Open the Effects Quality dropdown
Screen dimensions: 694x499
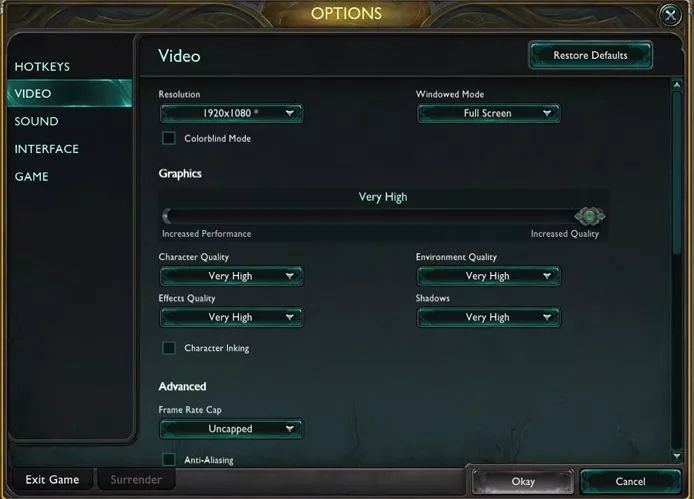(x=231, y=317)
